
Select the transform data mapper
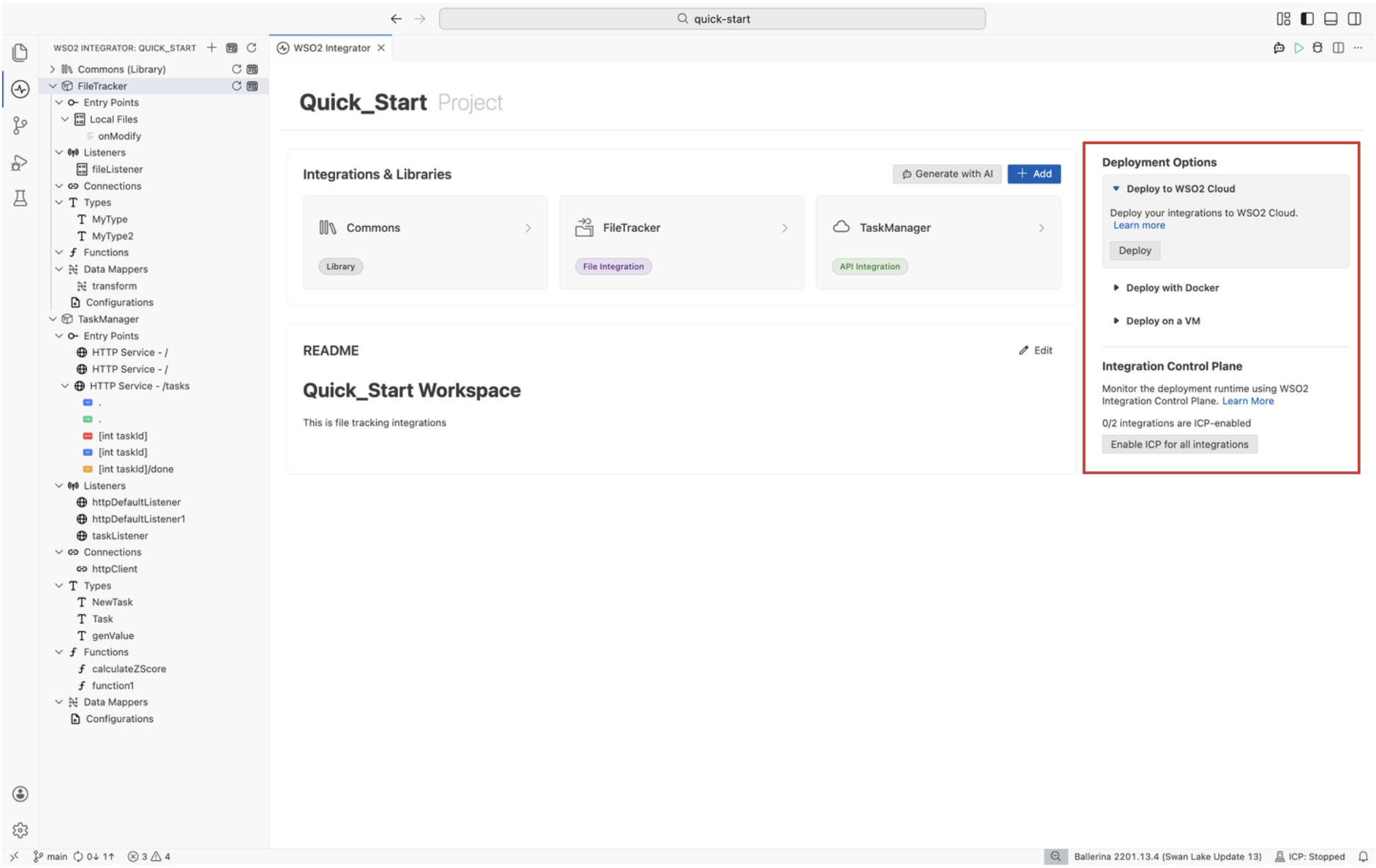tap(115, 286)
